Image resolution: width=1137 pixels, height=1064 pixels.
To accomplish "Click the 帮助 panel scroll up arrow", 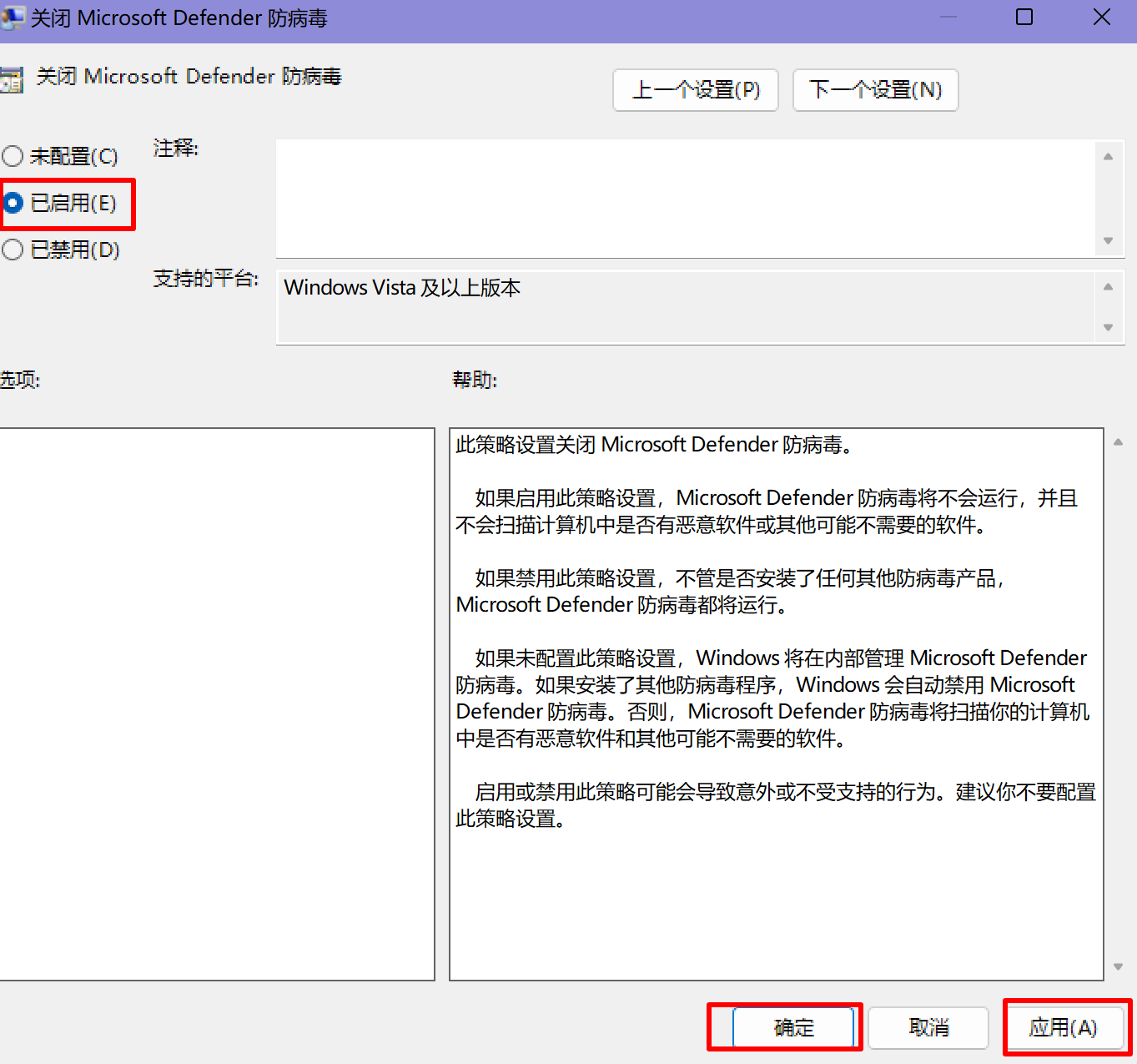I will pos(1118,442).
